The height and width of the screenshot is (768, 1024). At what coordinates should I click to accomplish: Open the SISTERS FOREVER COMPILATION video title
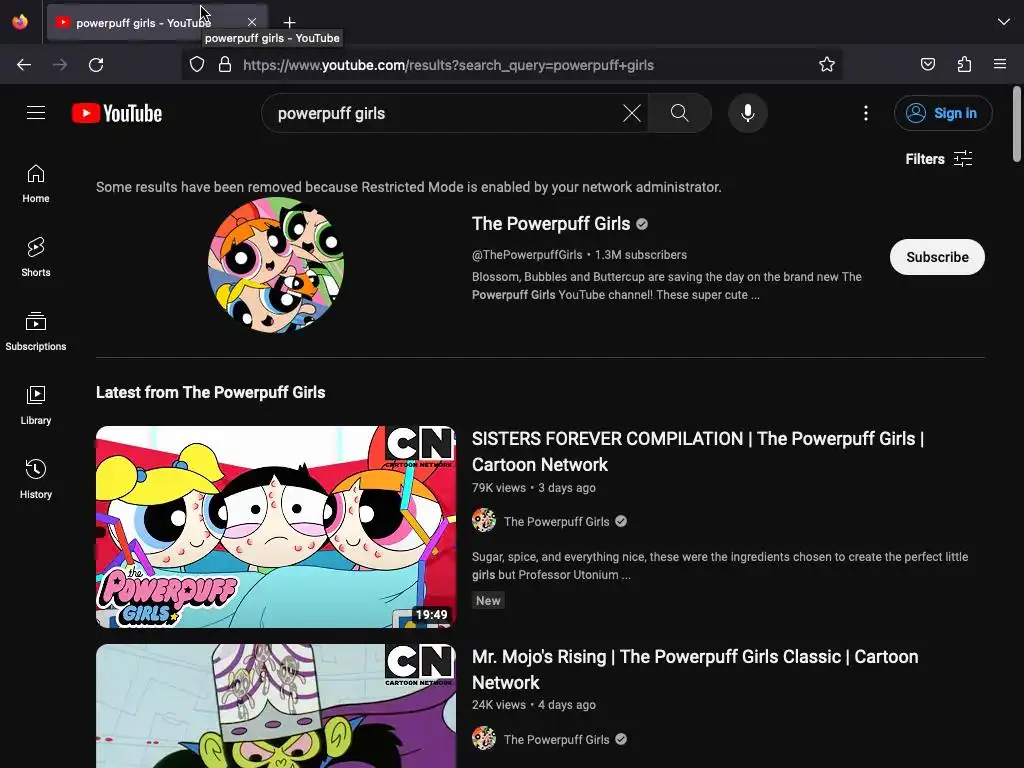pos(697,451)
